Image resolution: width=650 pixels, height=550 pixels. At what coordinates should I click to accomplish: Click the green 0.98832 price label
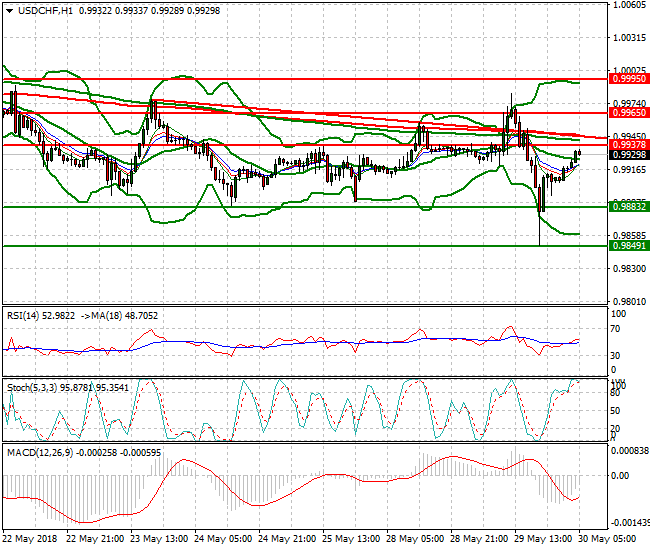(x=629, y=207)
